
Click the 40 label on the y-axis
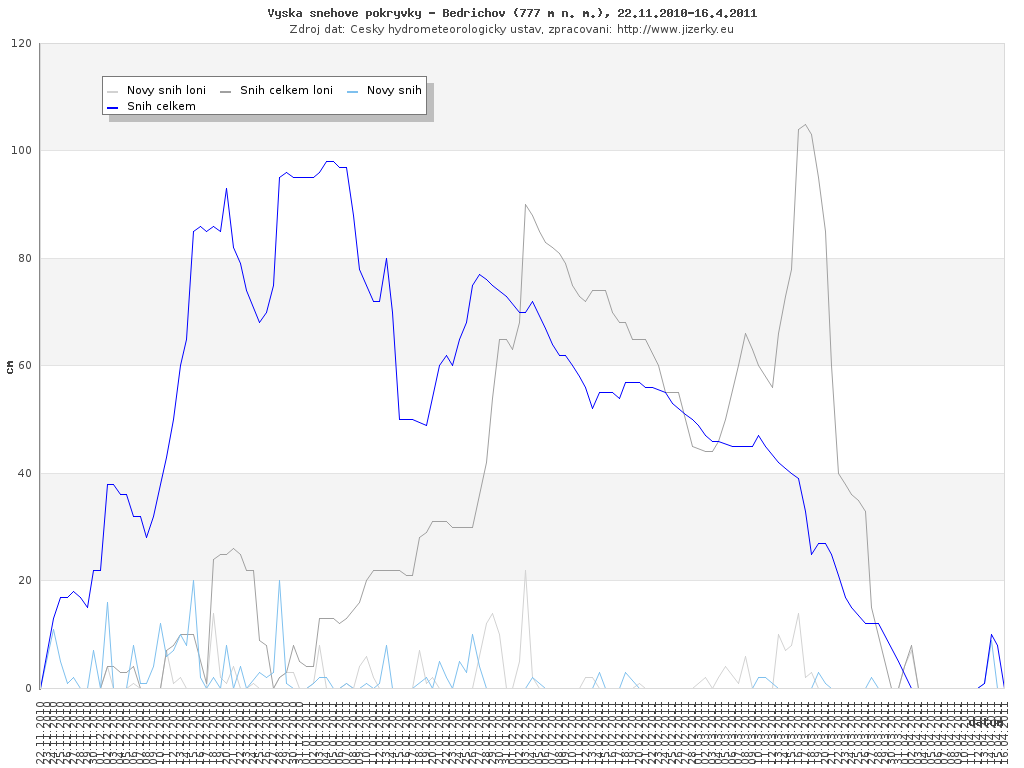[24, 474]
